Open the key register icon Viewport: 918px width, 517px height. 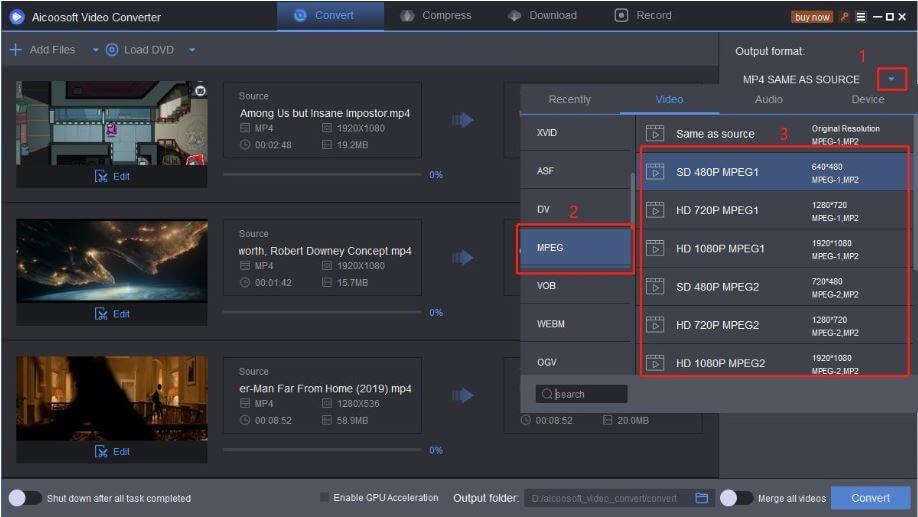(x=844, y=17)
